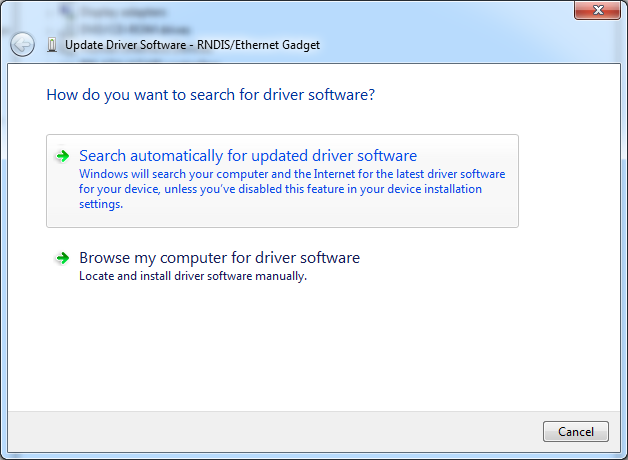628x460 pixels.
Task: Choose Search automatically for updated driver software
Action: tap(247, 156)
